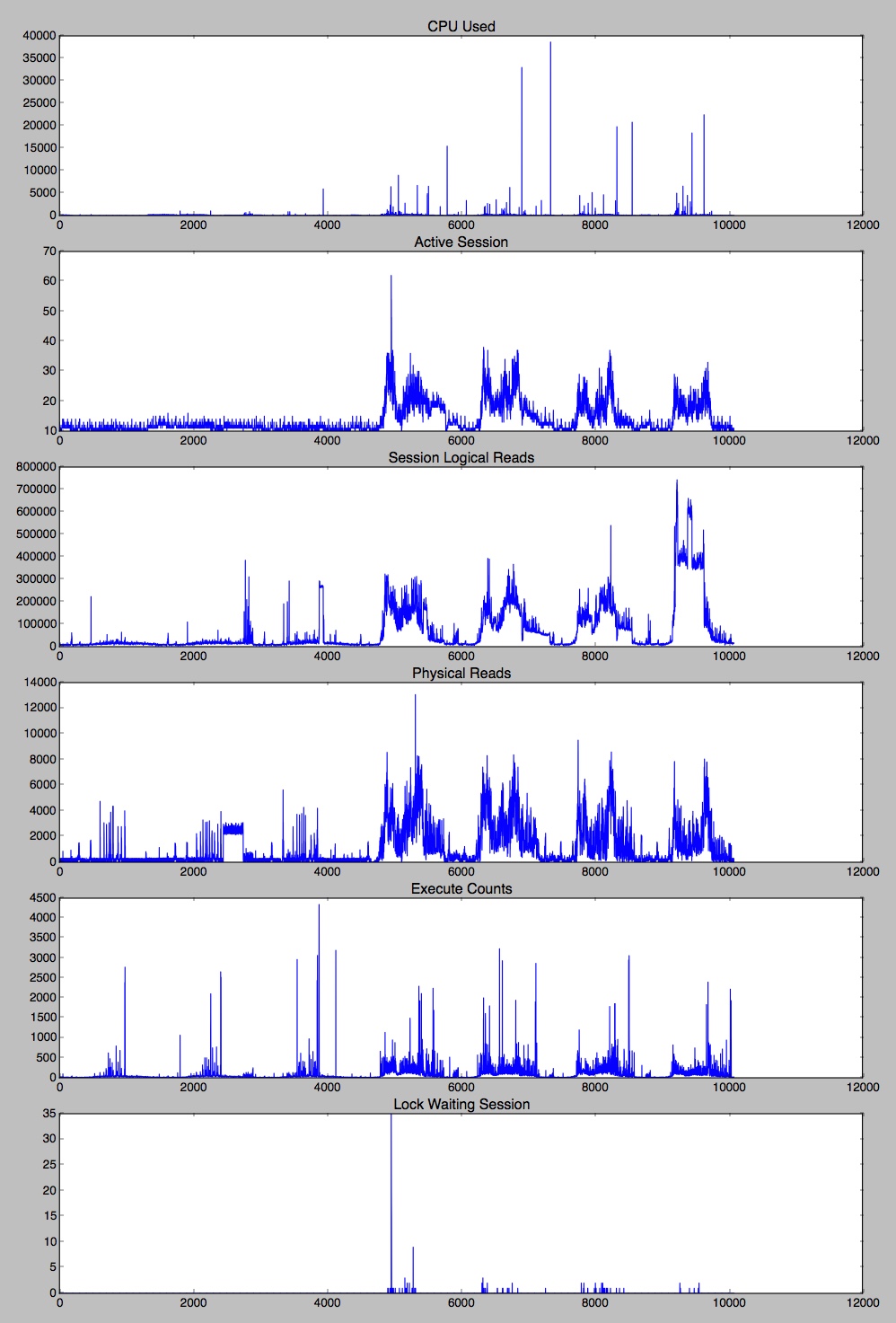896x1323 pixels.
Task: Select y-axis label 700000 on Session Logical Reads
Action: [36, 489]
